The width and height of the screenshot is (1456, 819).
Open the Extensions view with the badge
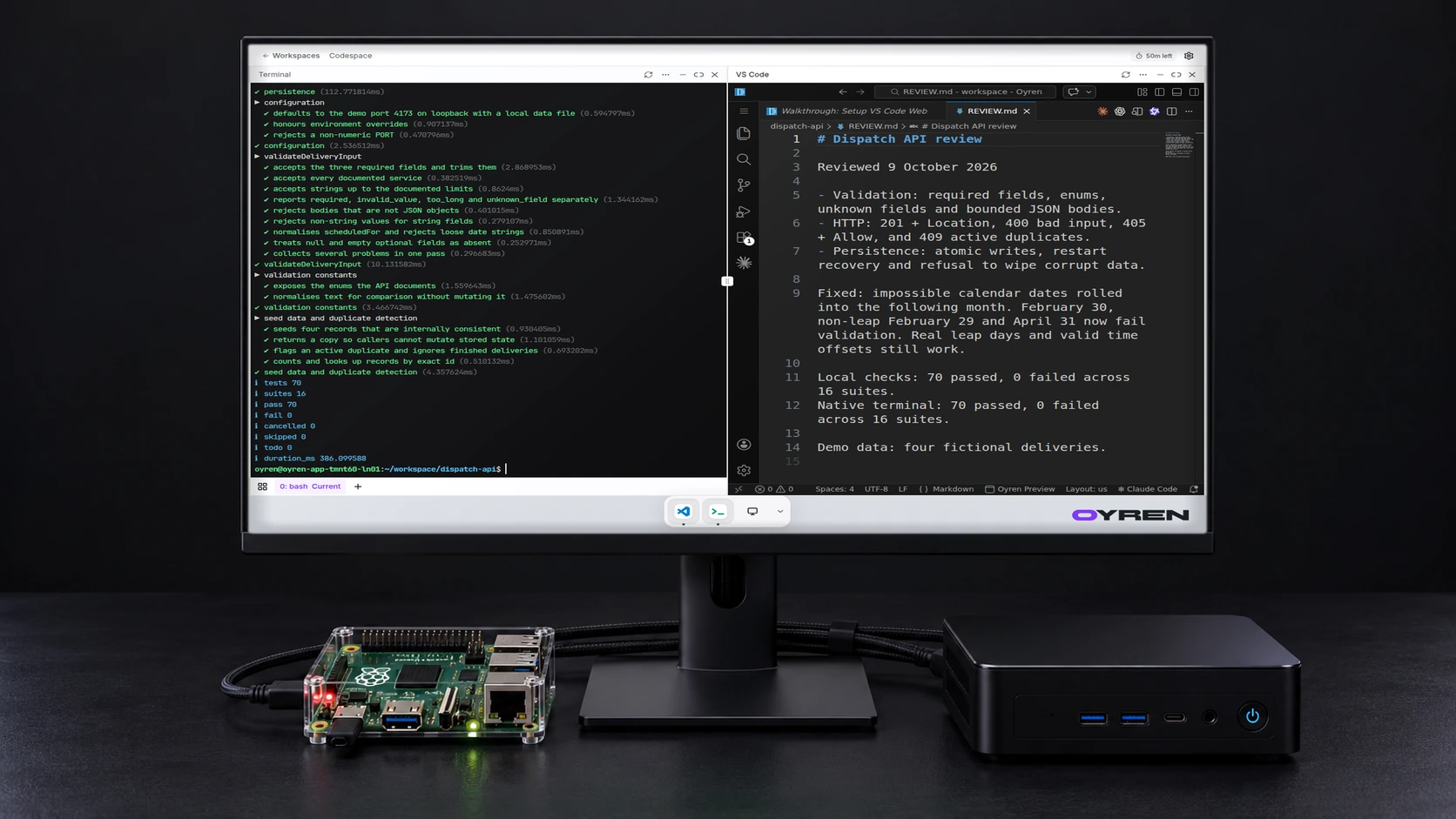(744, 238)
